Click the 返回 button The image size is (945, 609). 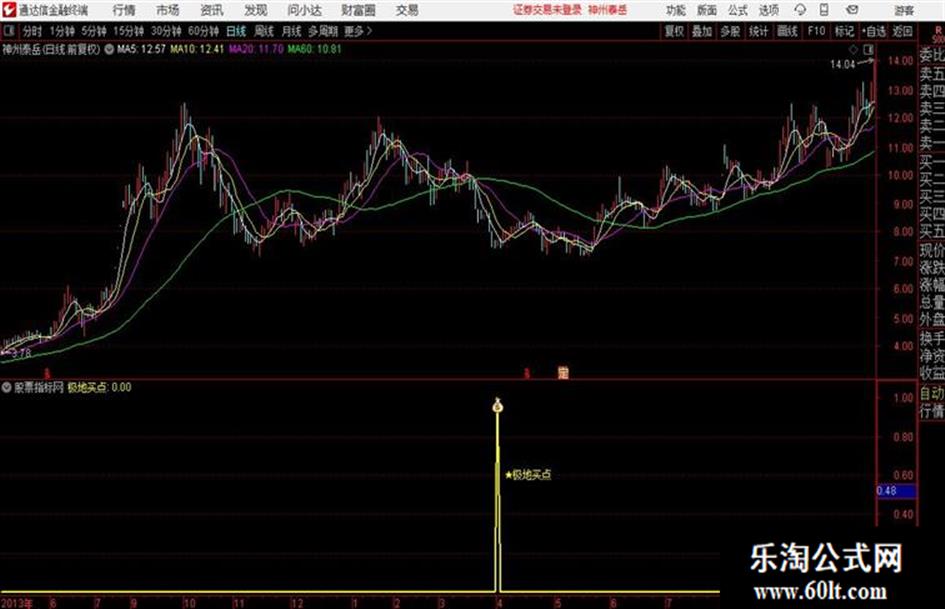click(x=902, y=31)
